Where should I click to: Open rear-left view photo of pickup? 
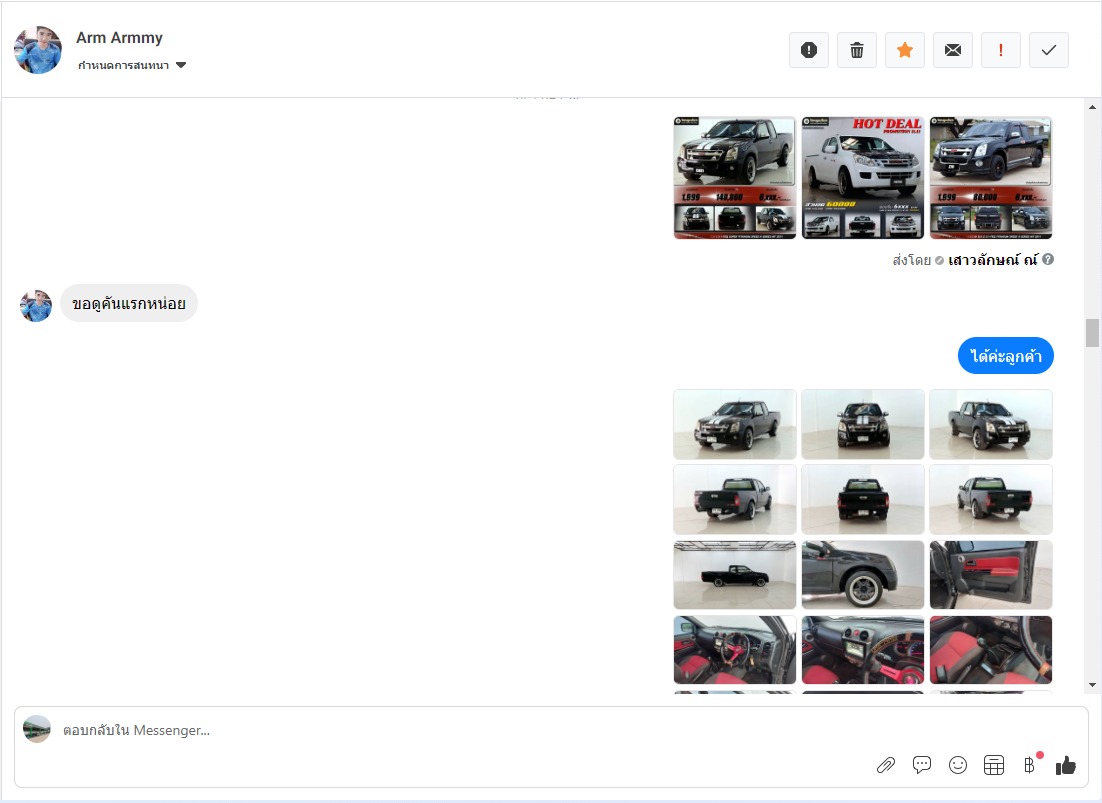735,500
